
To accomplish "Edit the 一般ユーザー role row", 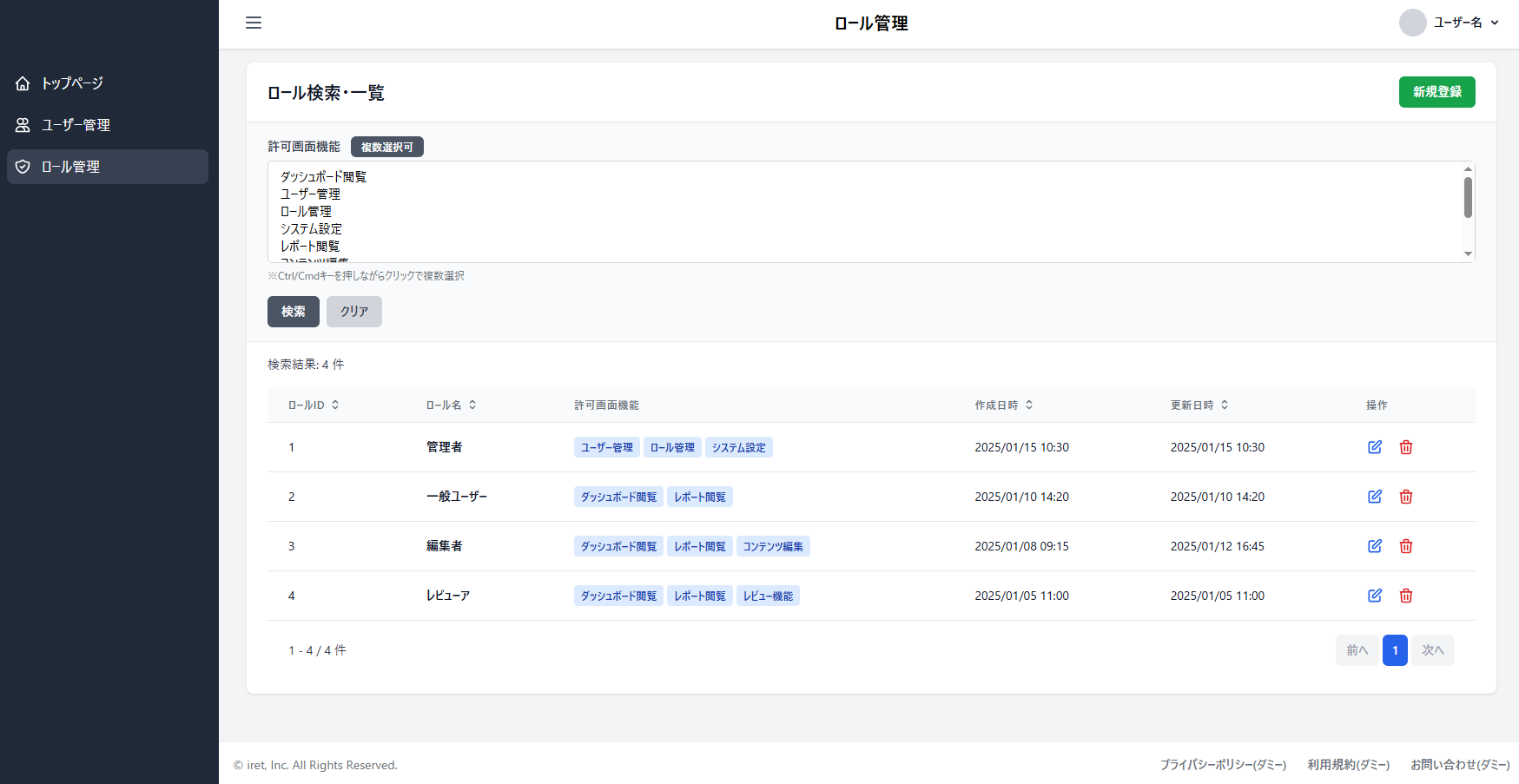I will click(x=1375, y=497).
